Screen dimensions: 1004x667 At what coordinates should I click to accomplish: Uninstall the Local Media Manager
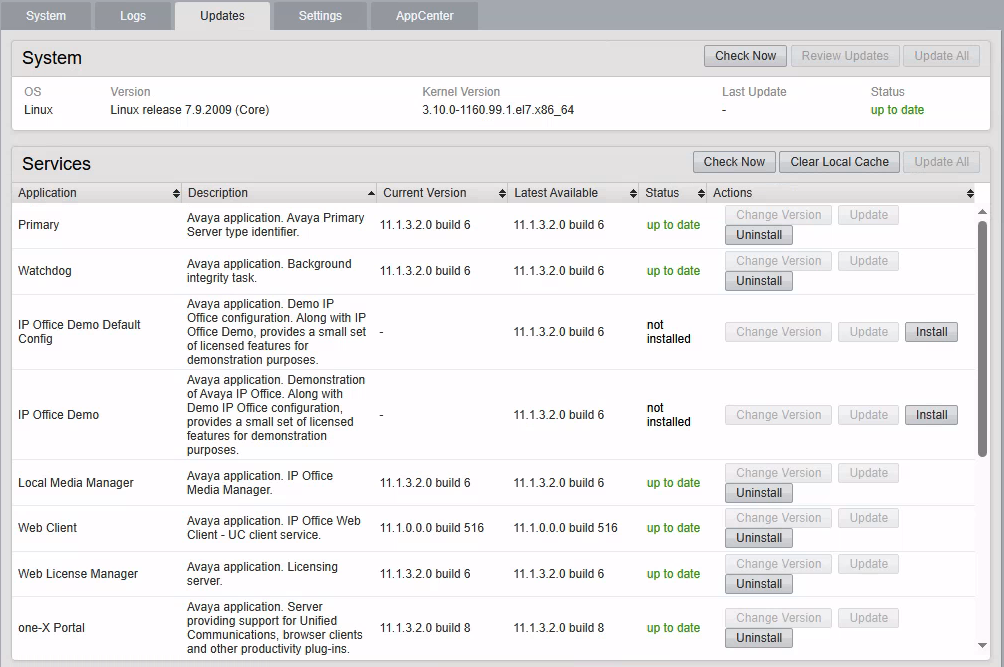click(x=758, y=492)
